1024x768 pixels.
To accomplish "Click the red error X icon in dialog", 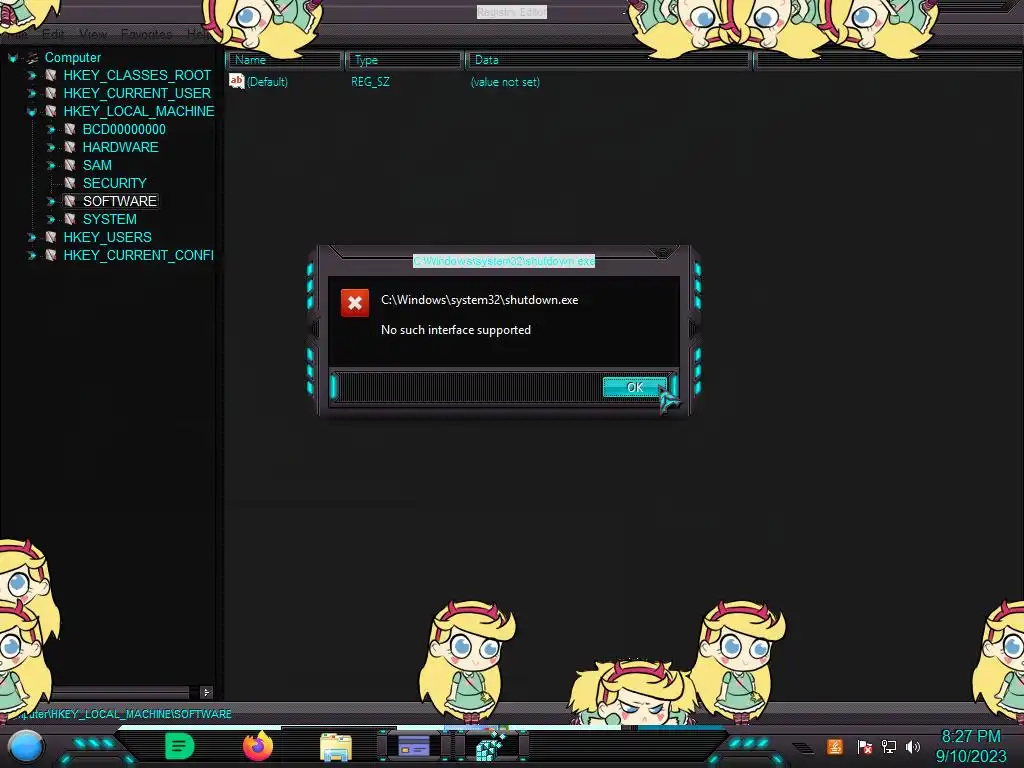I will click(x=355, y=303).
